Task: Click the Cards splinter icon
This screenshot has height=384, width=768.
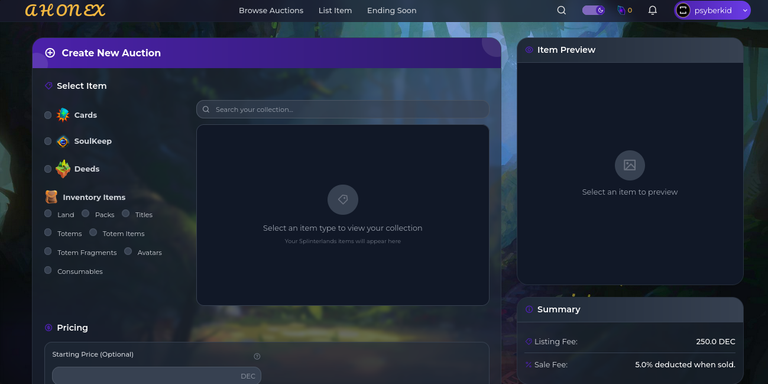Action: [x=63, y=115]
